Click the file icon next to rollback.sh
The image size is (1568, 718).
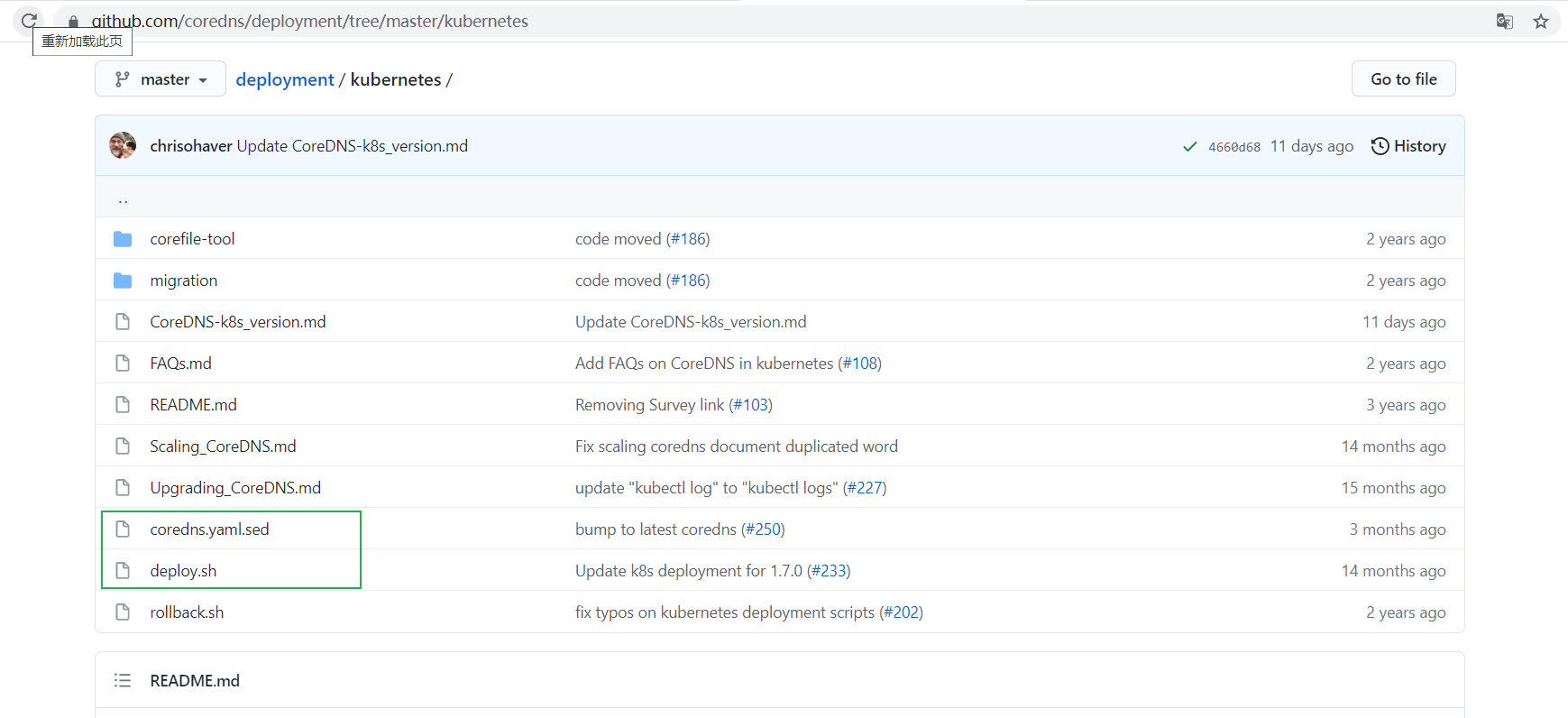(x=123, y=612)
